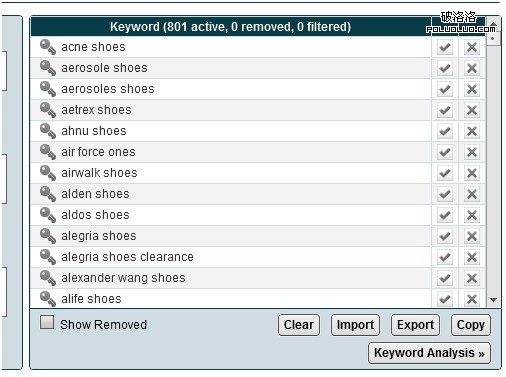The height and width of the screenshot is (377, 506).
Task: Click the key icon next to alden shoes
Action: pos(48,194)
